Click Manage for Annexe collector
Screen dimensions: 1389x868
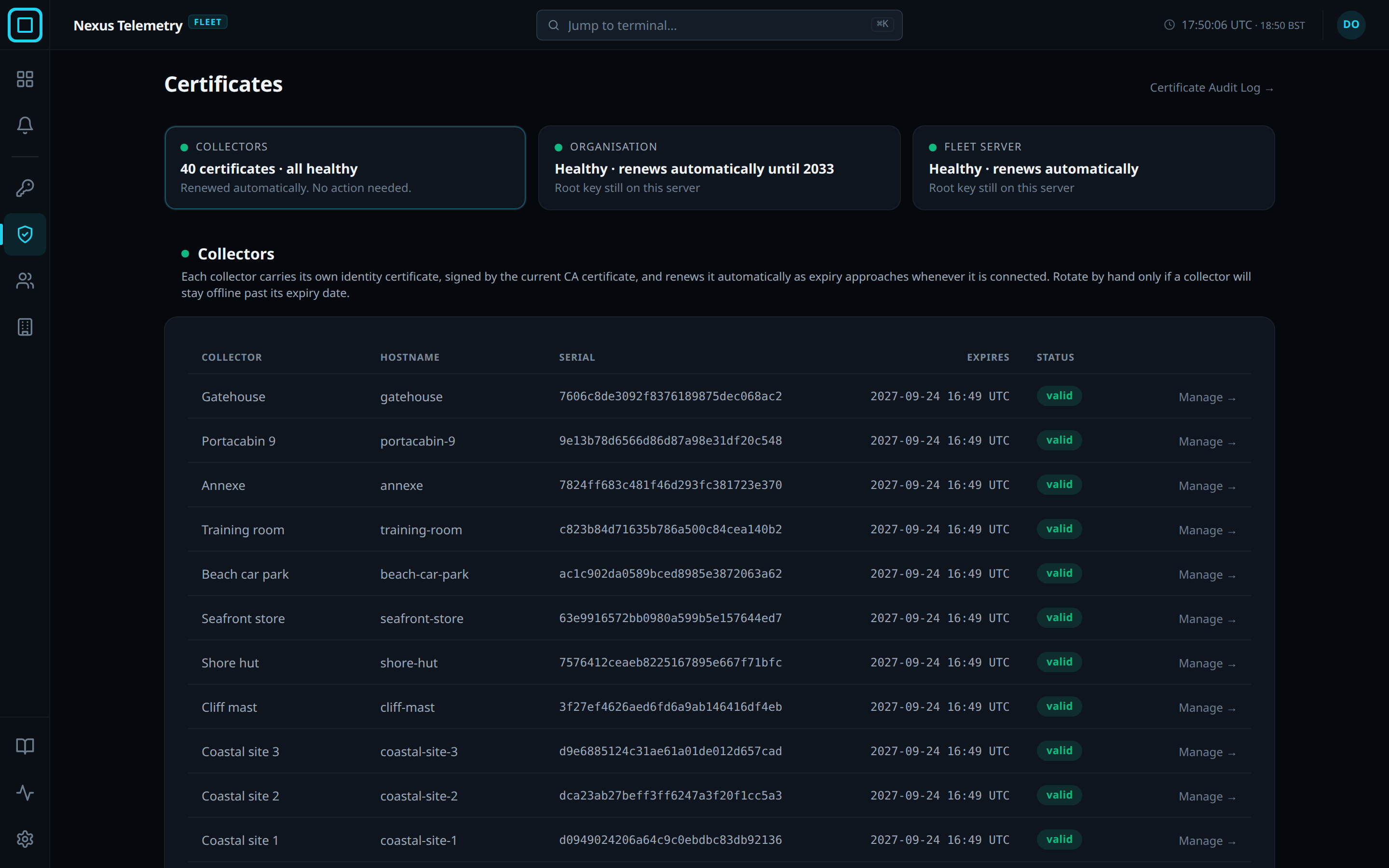click(x=1207, y=486)
